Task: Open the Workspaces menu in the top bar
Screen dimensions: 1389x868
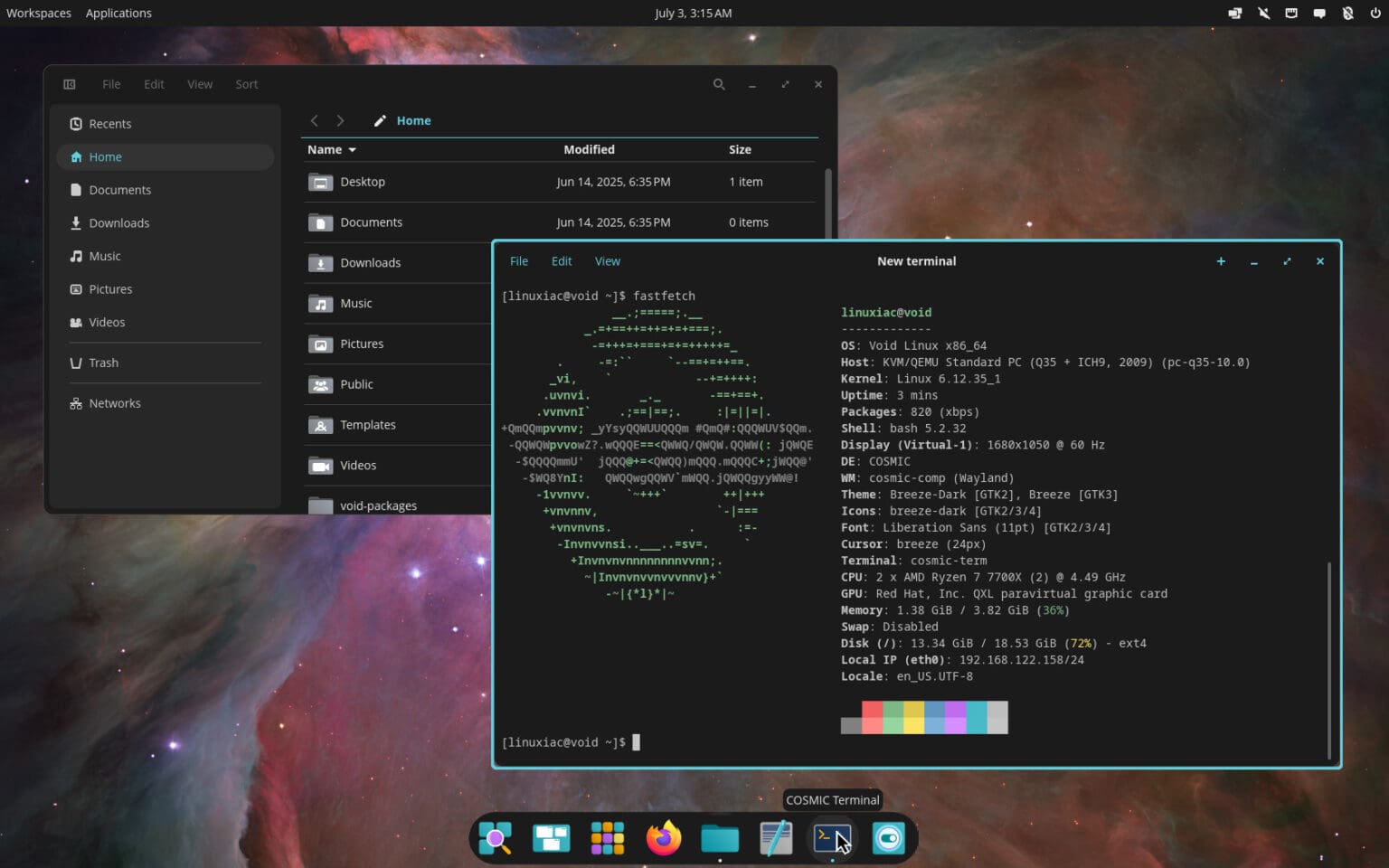Action: click(38, 13)
